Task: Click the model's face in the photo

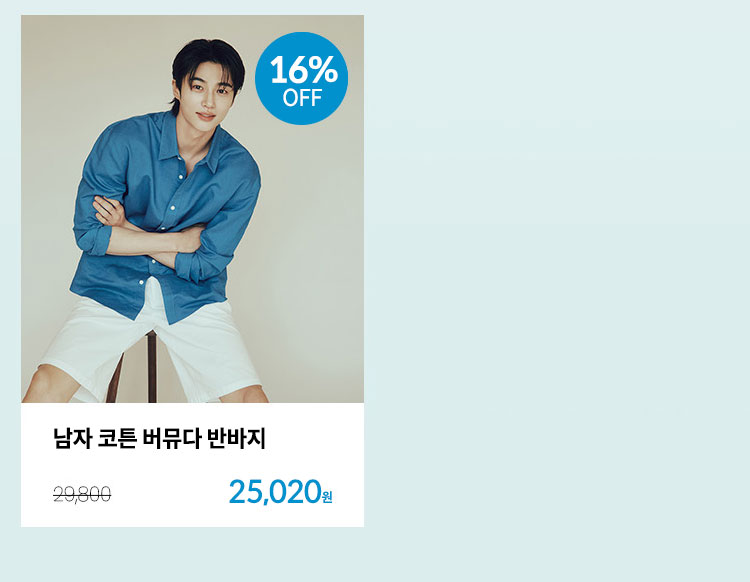Action: pos(209,93)
